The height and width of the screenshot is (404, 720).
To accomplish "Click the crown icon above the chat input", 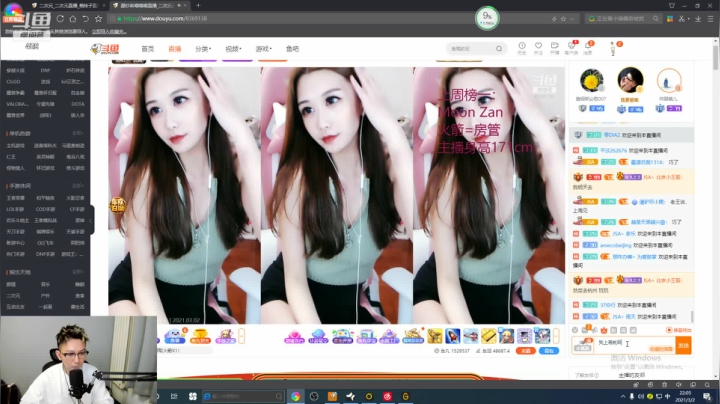I will click(x=604, y=330).
